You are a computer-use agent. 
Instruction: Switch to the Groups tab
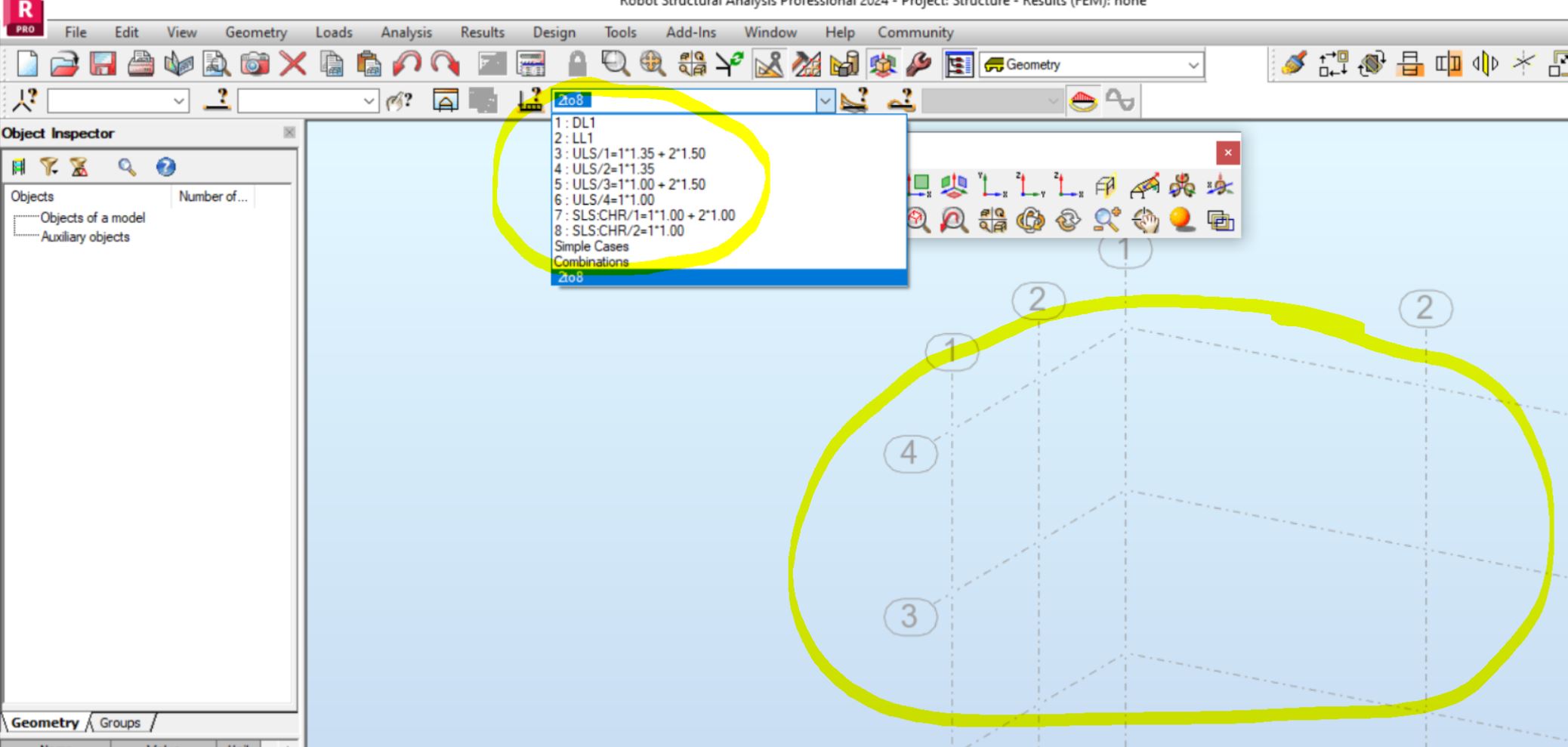[120, 723]
